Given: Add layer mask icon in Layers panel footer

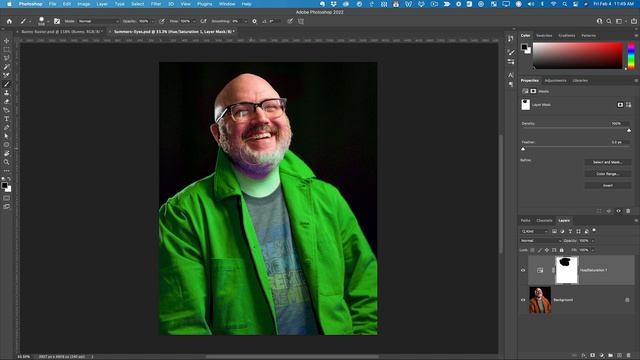Looking at the screenshot, I should tap(593, 356).
